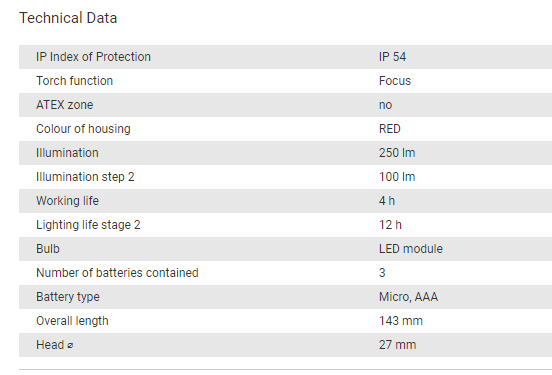Click the Focus value

[395, 81]
